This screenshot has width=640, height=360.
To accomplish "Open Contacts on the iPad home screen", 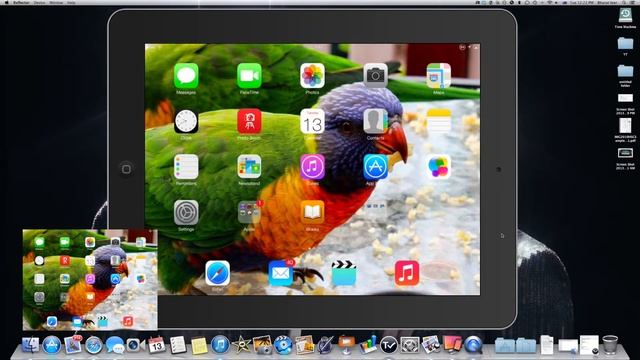I will [x=376, y=121].
